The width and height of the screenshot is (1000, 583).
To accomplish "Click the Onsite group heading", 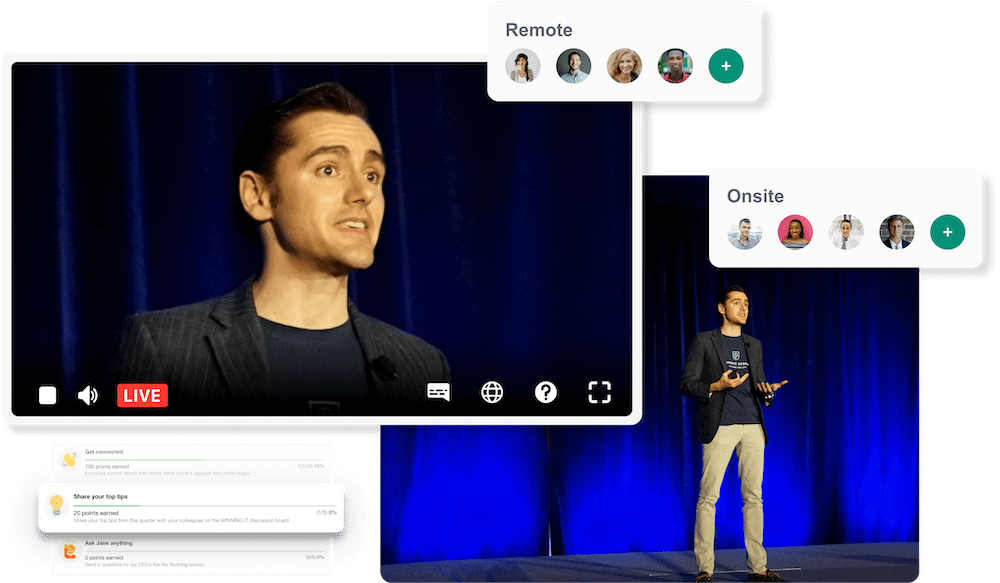I will pos(755,196).
